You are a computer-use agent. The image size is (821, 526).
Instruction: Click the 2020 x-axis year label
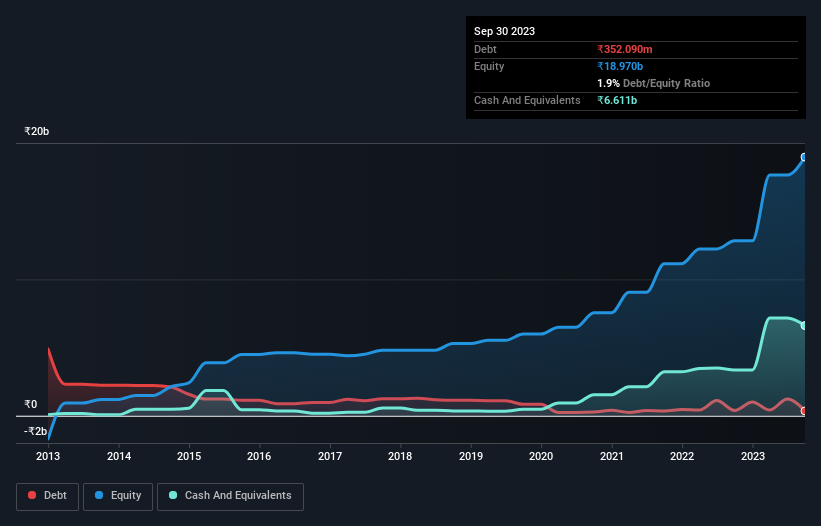[541, 456]
